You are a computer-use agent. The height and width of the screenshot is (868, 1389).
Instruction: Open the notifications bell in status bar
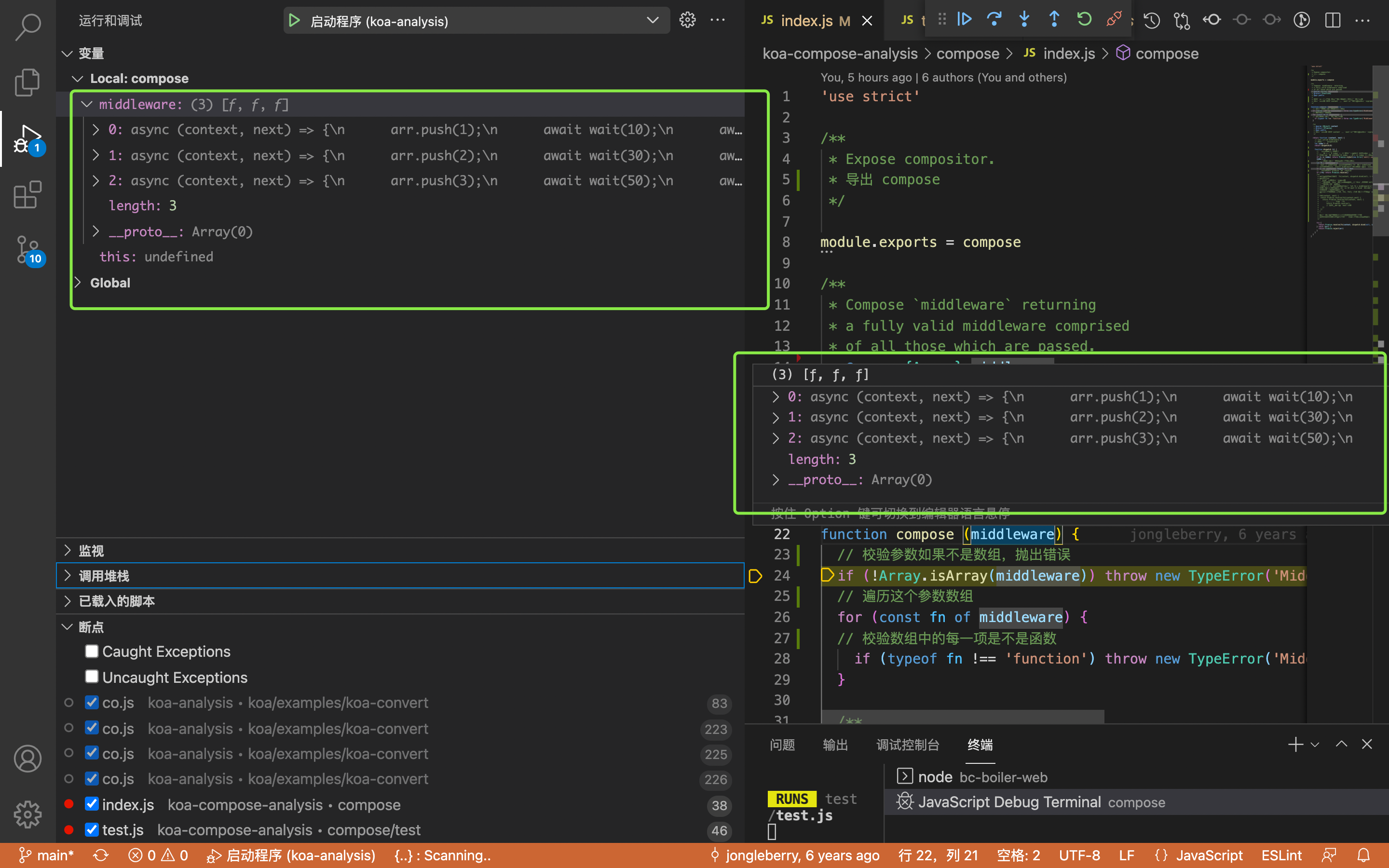[x=1364, y=855]
